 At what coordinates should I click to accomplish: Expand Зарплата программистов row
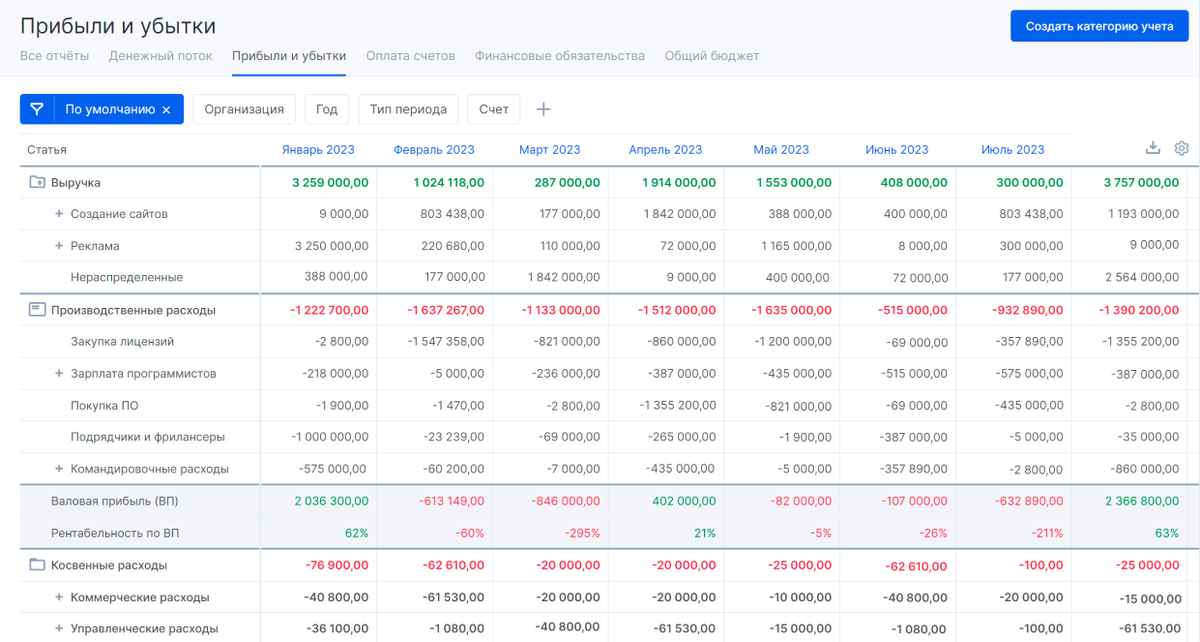[59, 373]
